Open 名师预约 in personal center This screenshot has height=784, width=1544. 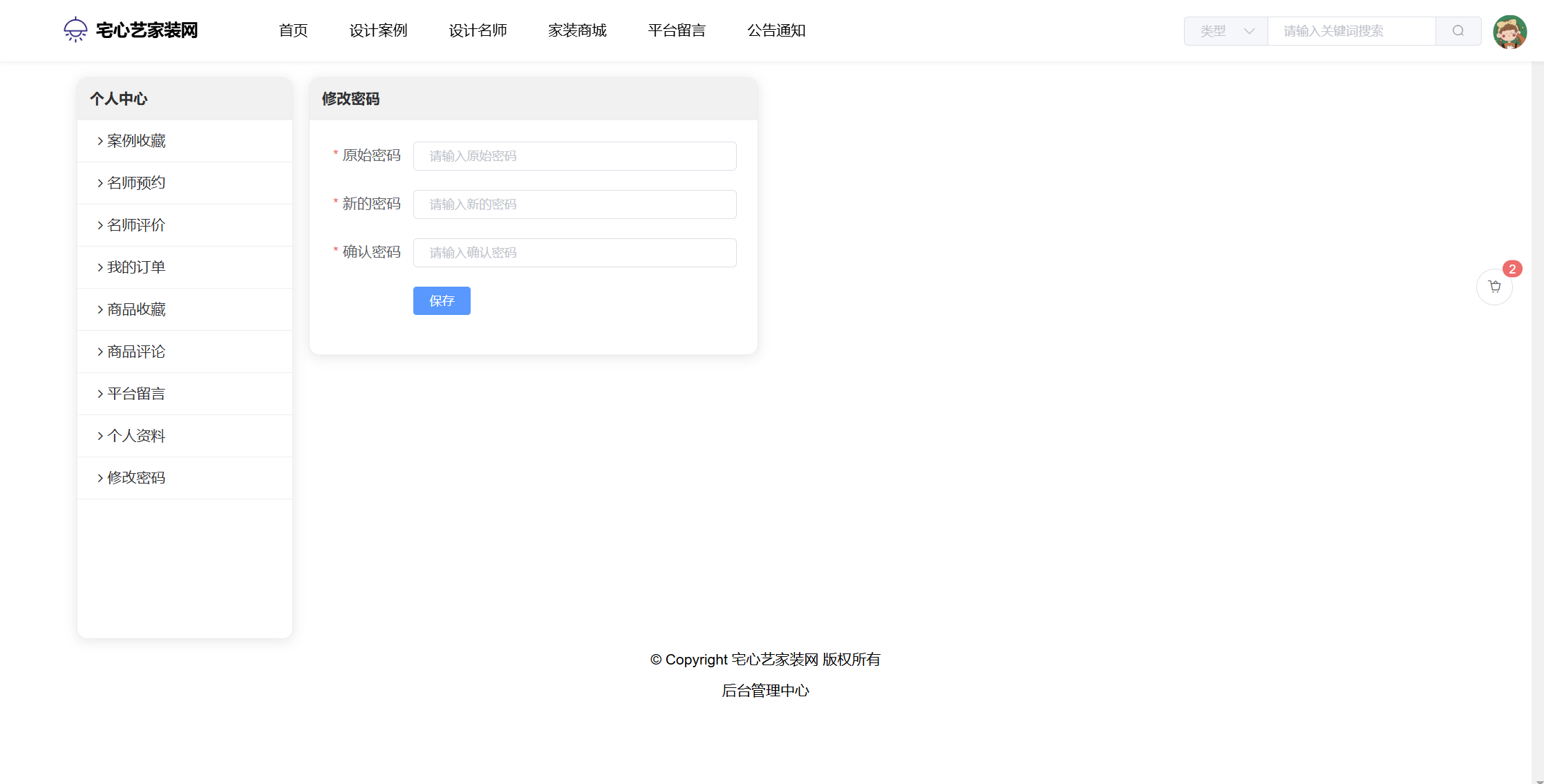[x=136, y=183]
